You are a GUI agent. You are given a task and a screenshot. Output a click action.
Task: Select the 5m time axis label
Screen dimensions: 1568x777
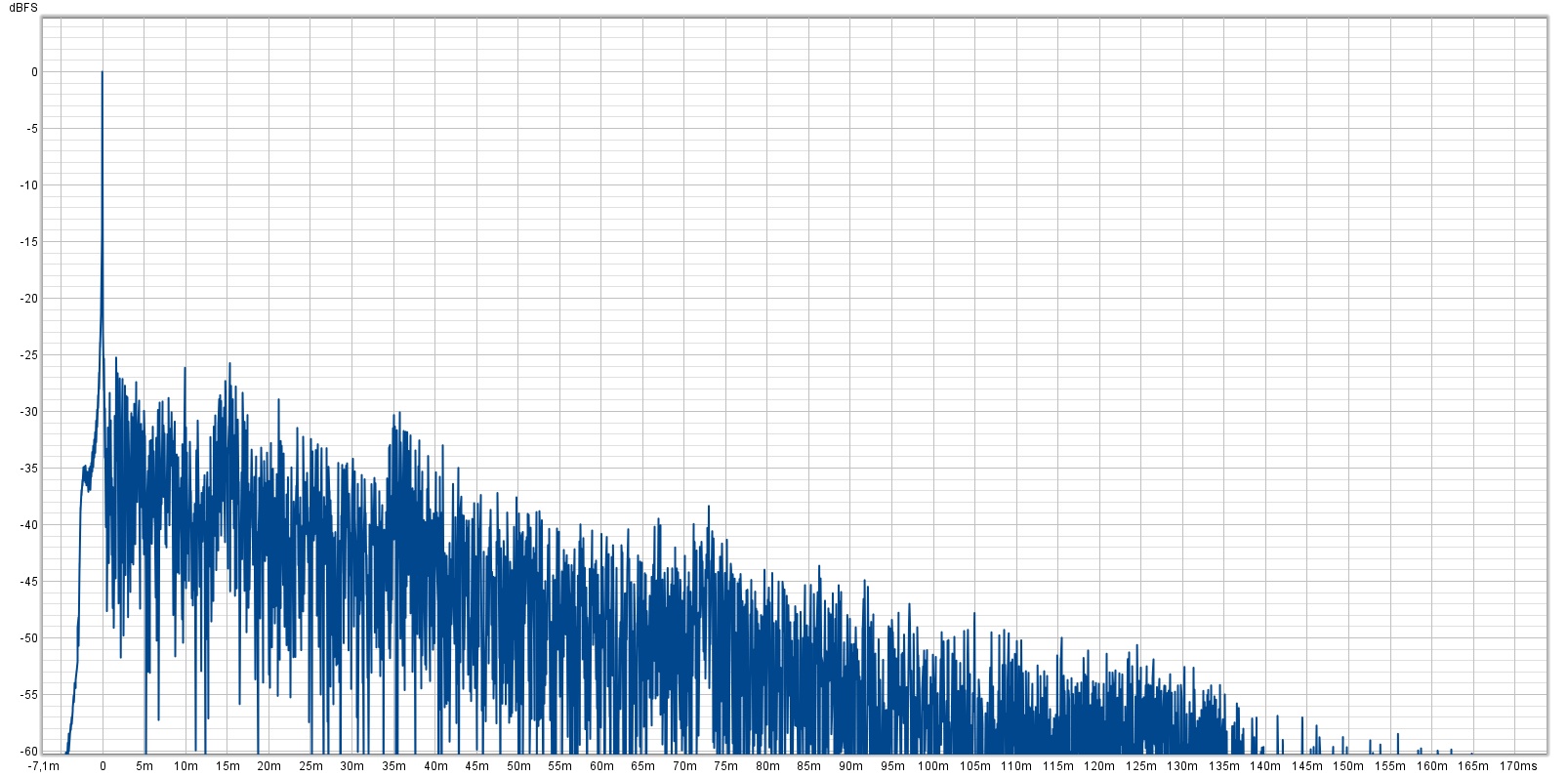[x=144, y=766]
